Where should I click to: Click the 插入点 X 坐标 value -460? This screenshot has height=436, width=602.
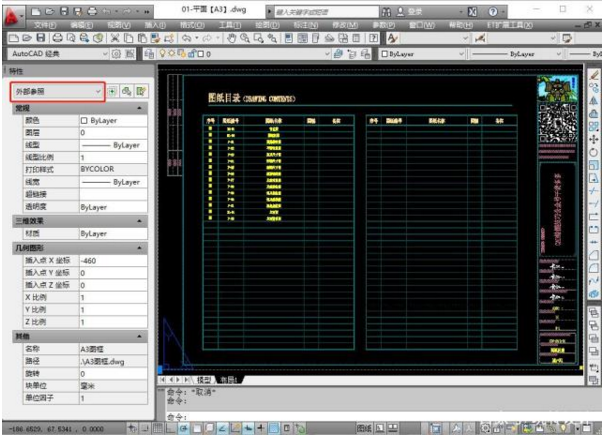(113, 261)
